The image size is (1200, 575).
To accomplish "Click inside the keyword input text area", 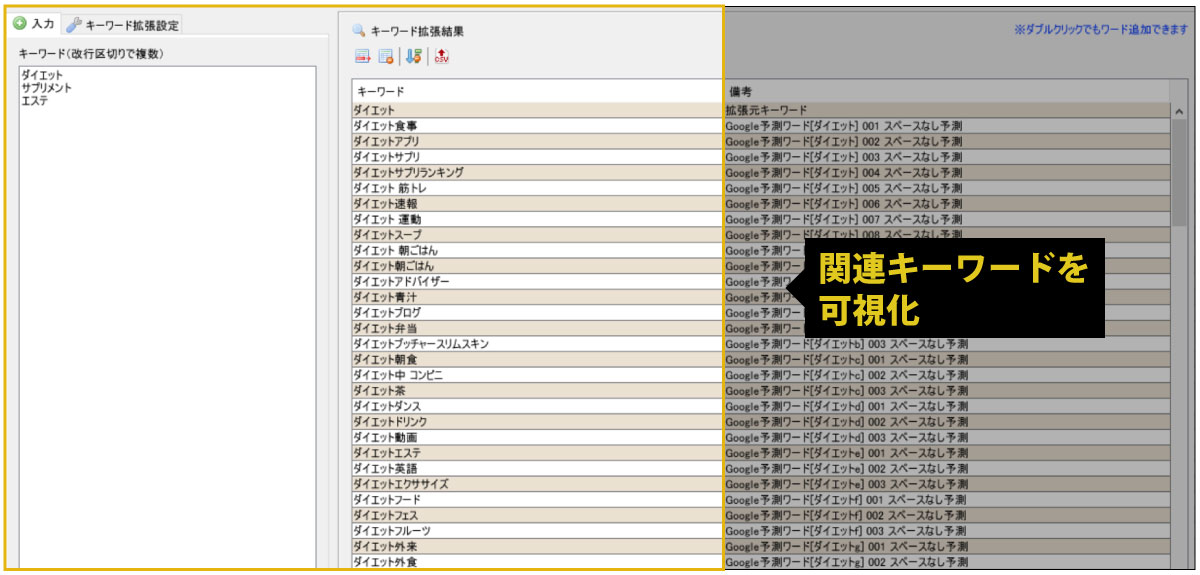I will click(166, 300).
